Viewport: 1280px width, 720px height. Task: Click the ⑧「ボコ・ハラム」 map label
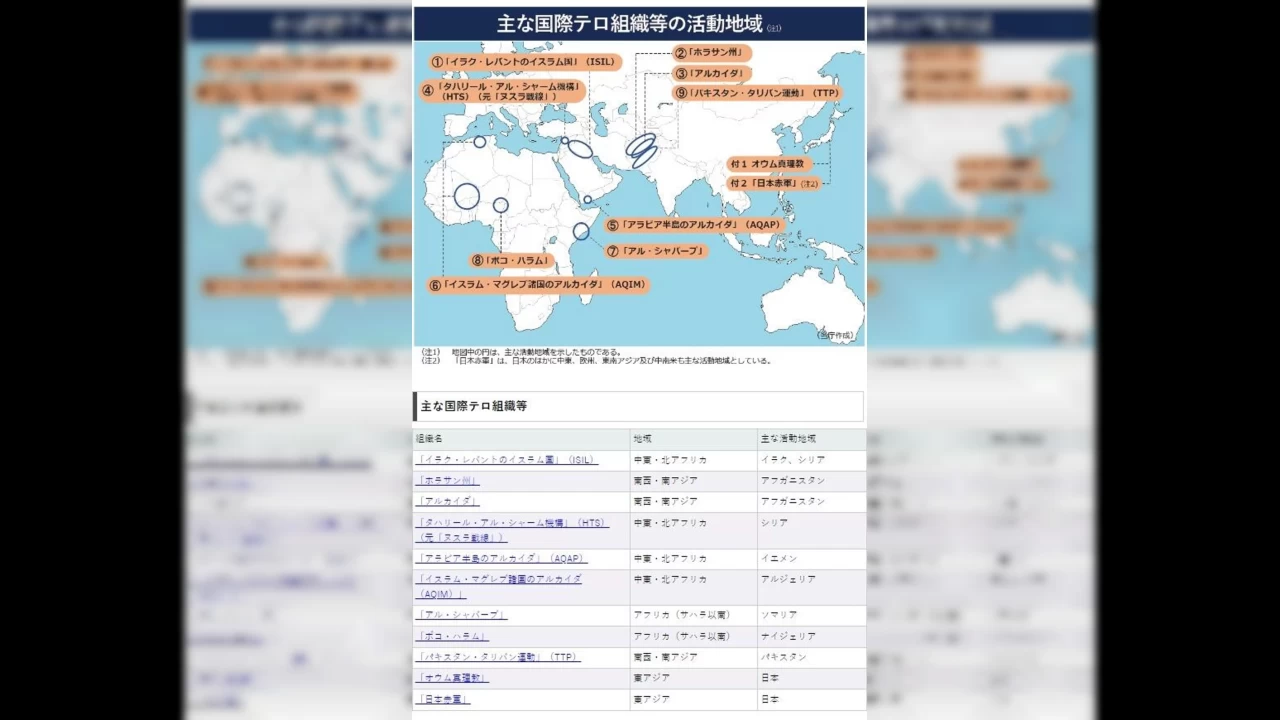pyautogui.click(x=512, y=260)
